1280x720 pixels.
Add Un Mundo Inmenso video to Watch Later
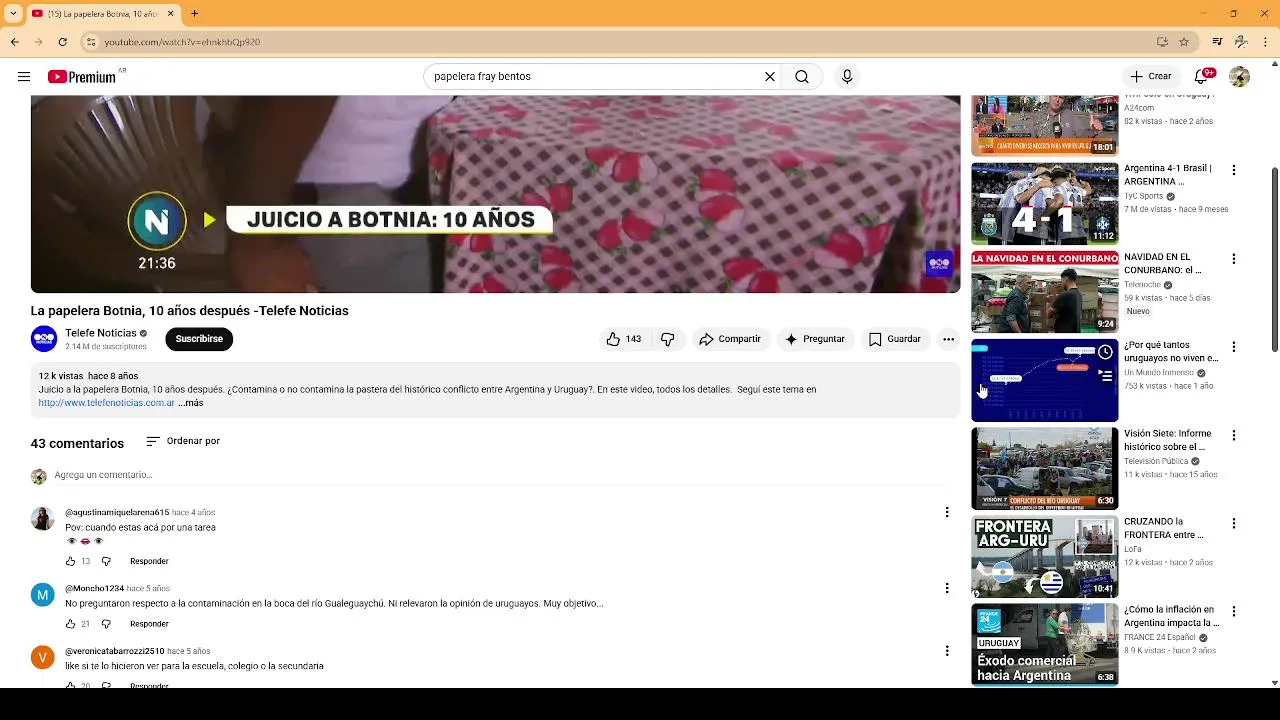coord(1105,352)
